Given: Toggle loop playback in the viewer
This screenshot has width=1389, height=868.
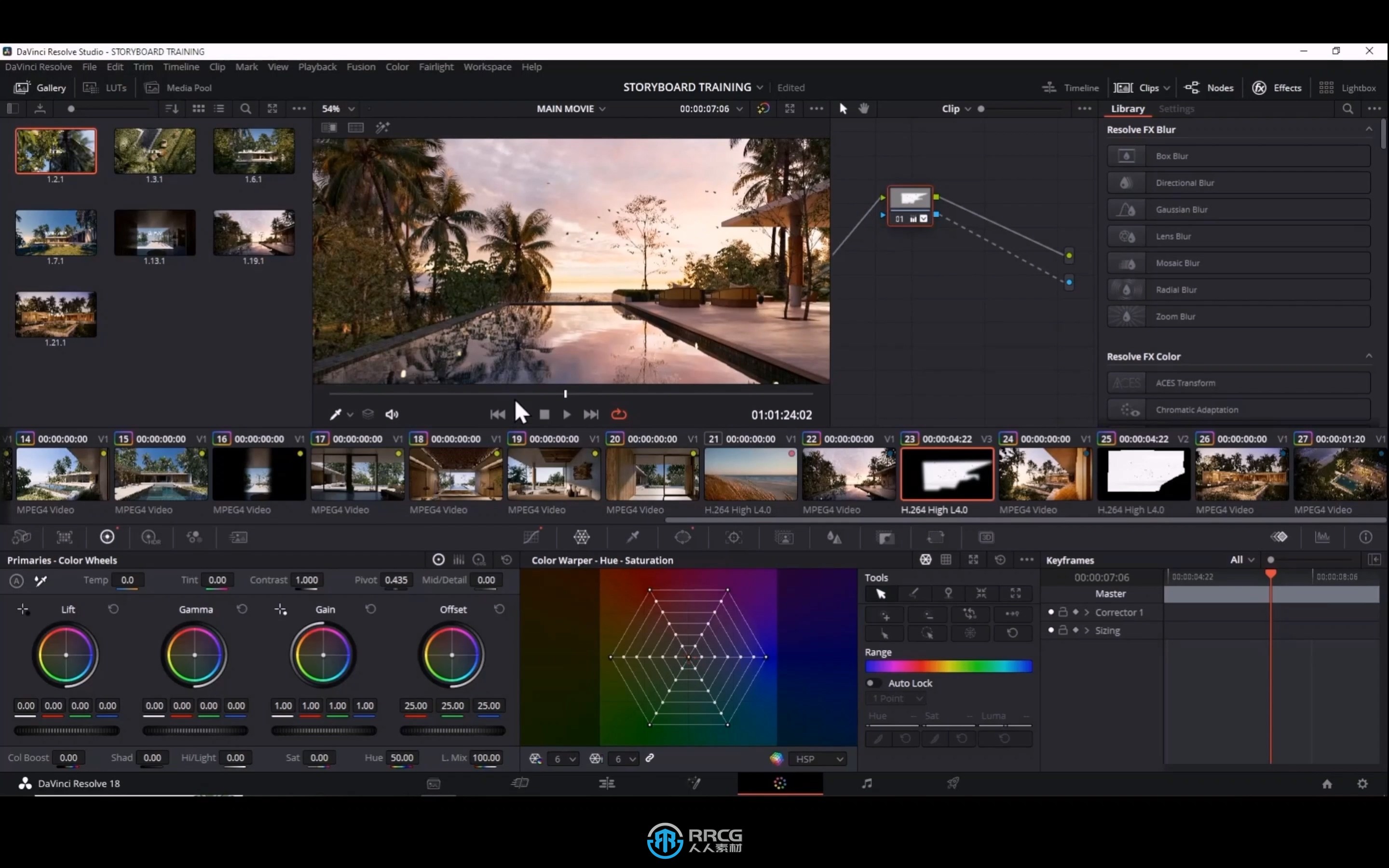Looking at the screenshot, I should (x=619, y=414).
